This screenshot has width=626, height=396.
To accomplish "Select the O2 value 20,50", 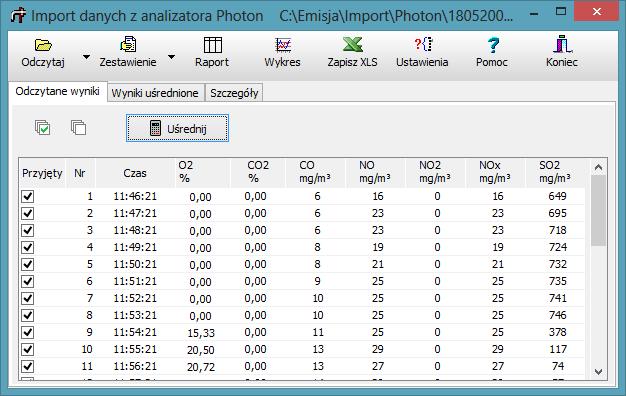I will tap(201, 350).
